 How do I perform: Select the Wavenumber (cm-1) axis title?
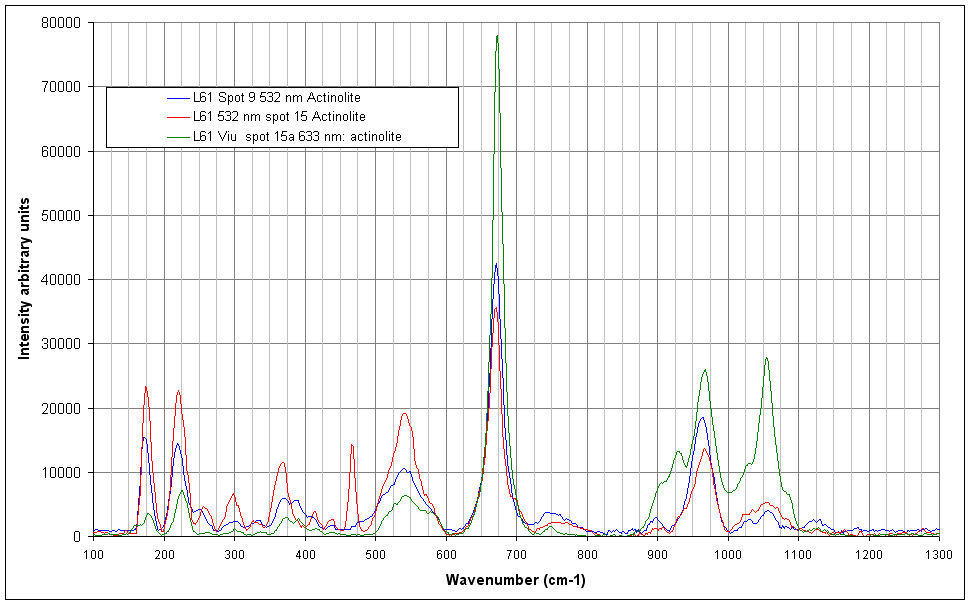pos(516,579)
